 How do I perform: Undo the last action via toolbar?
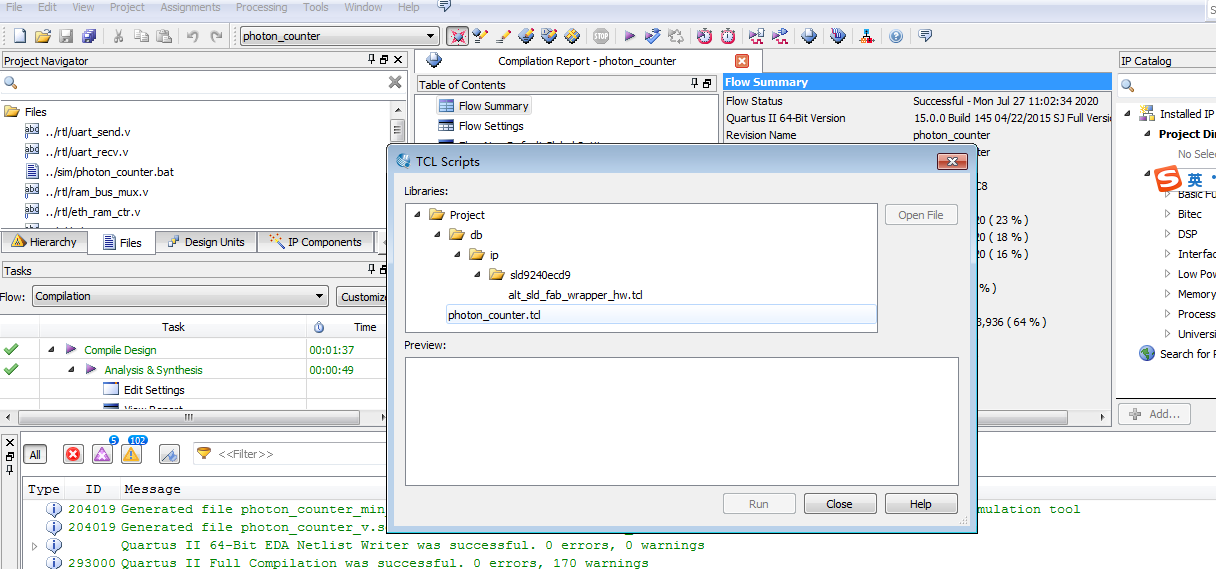coord(192,36)
